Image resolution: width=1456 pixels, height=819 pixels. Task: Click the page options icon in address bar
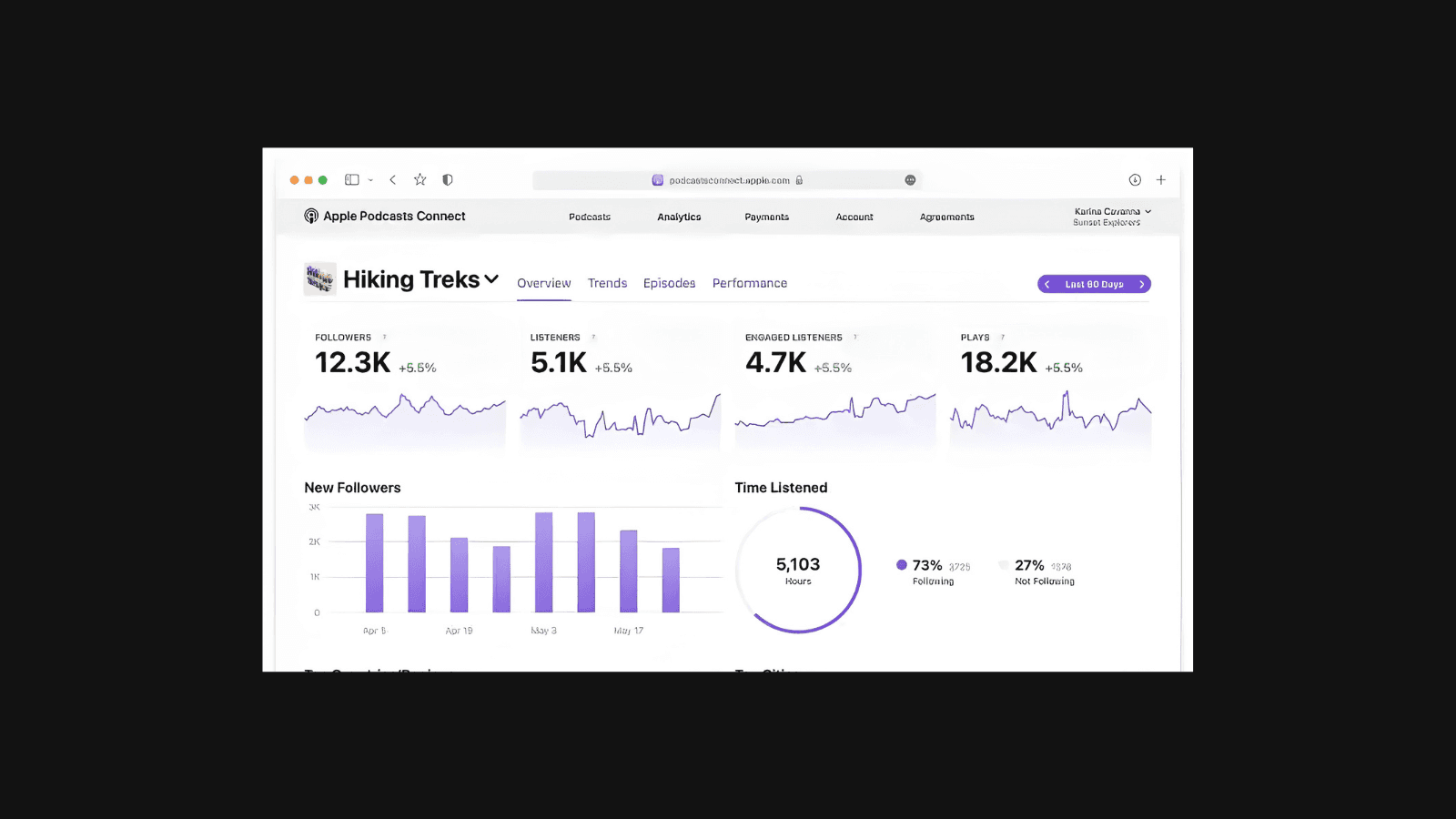tap(910, 180)
